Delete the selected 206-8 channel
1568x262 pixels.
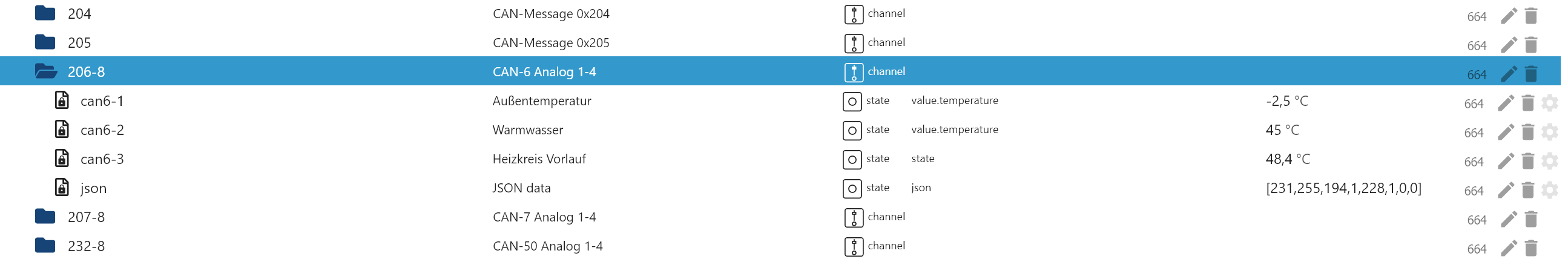point(1531,74)
